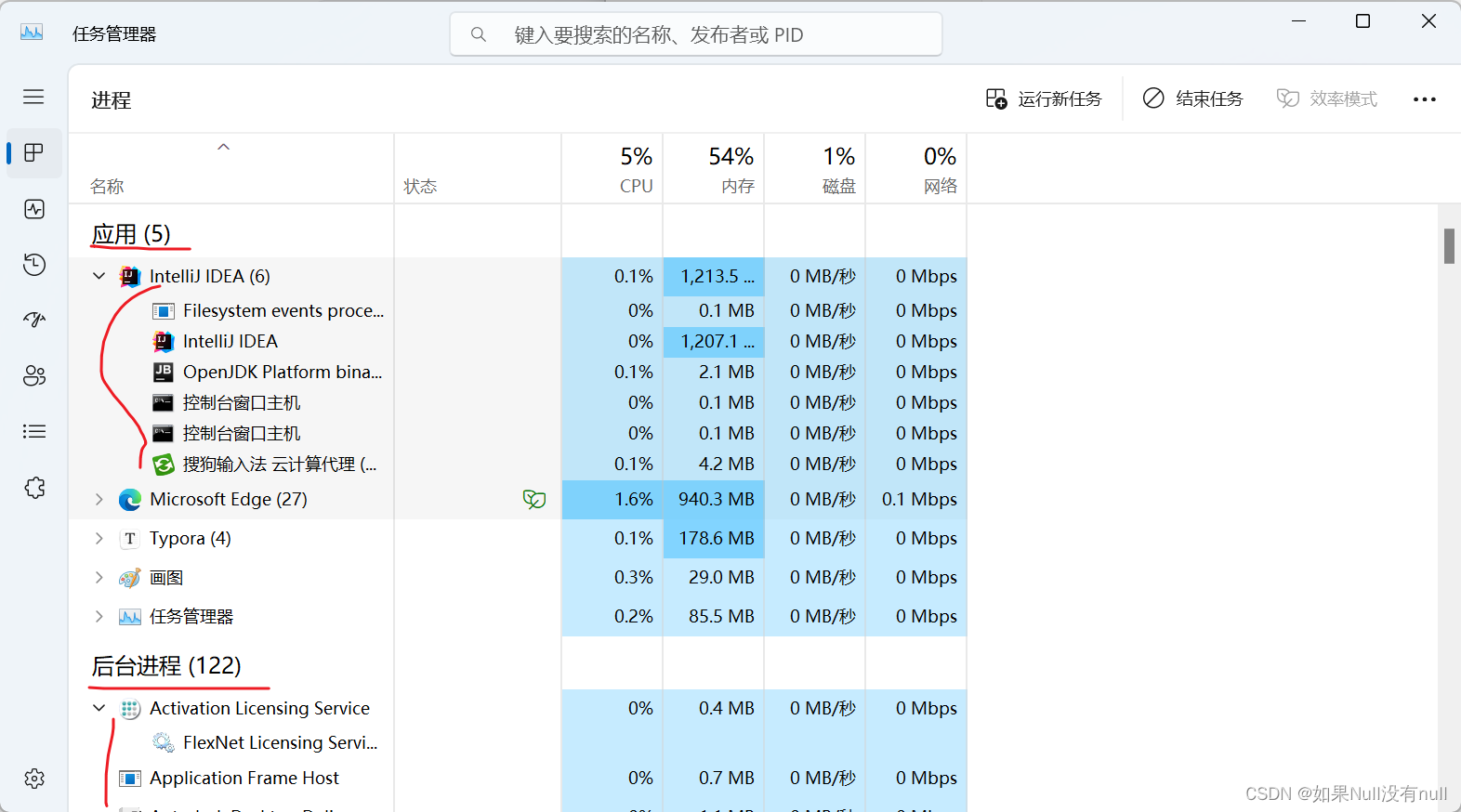
Task: Open the Users sidebar page
Action: 34,375
